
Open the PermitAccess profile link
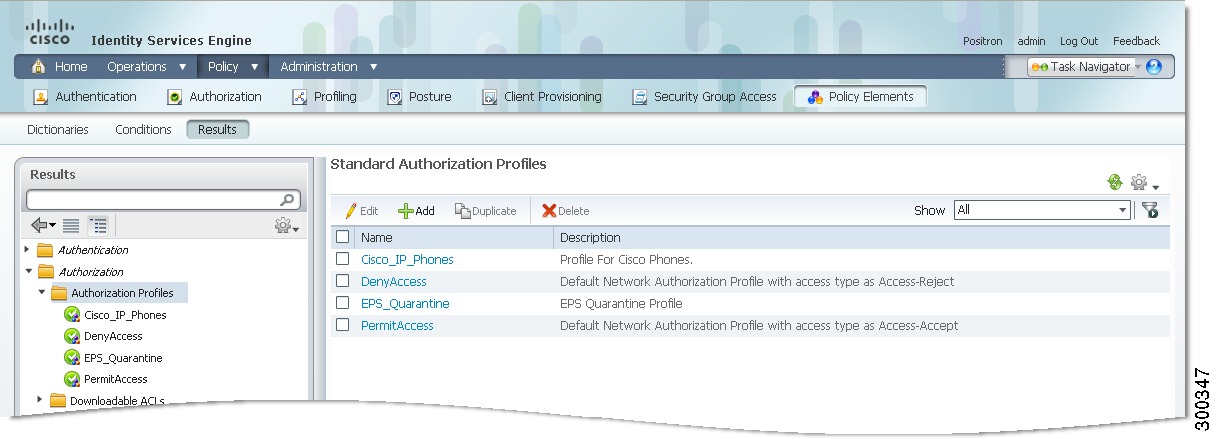[397, 326]
